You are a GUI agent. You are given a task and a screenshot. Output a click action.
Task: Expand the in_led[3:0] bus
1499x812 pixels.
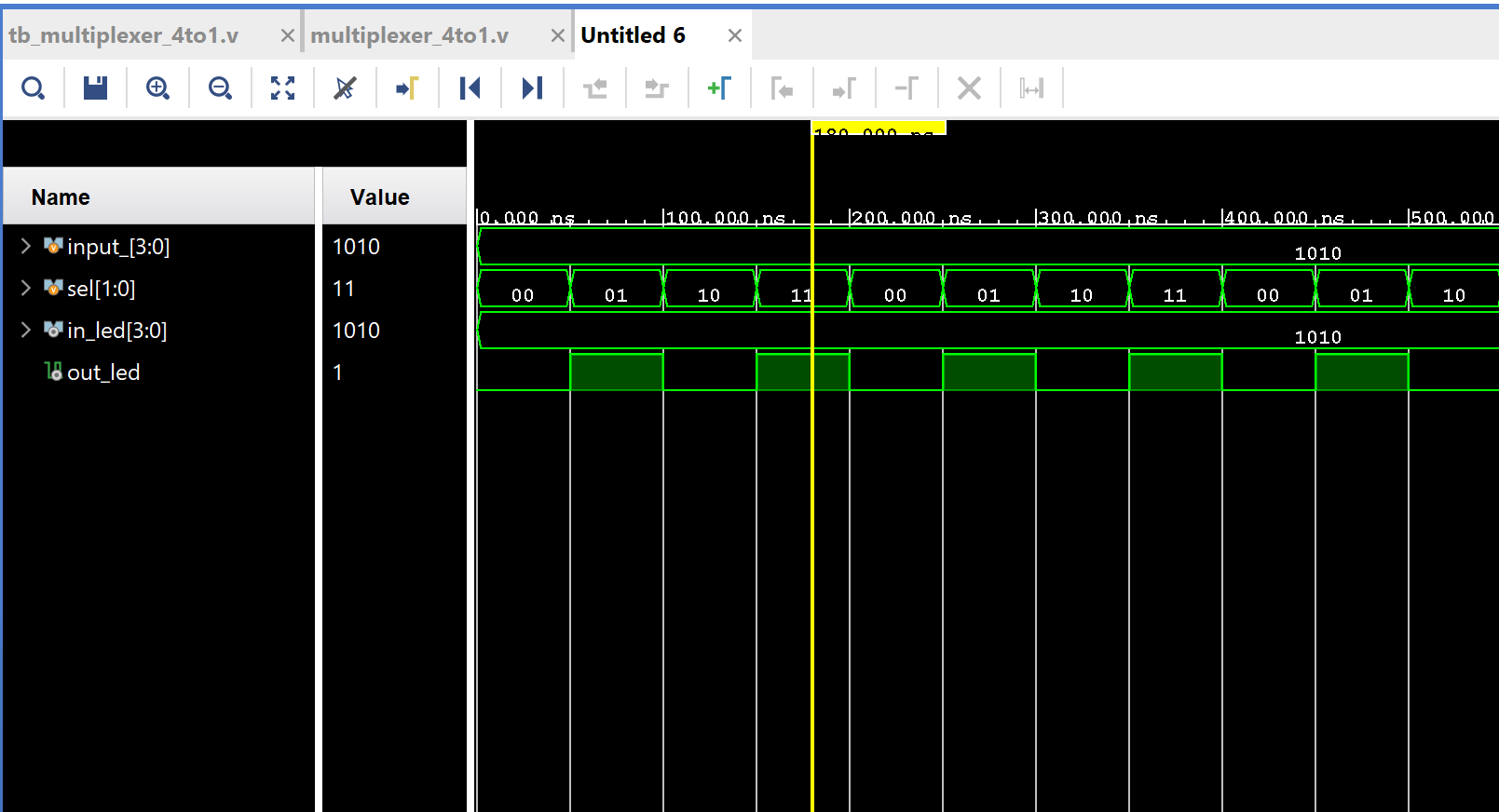[x=26, y=330]
